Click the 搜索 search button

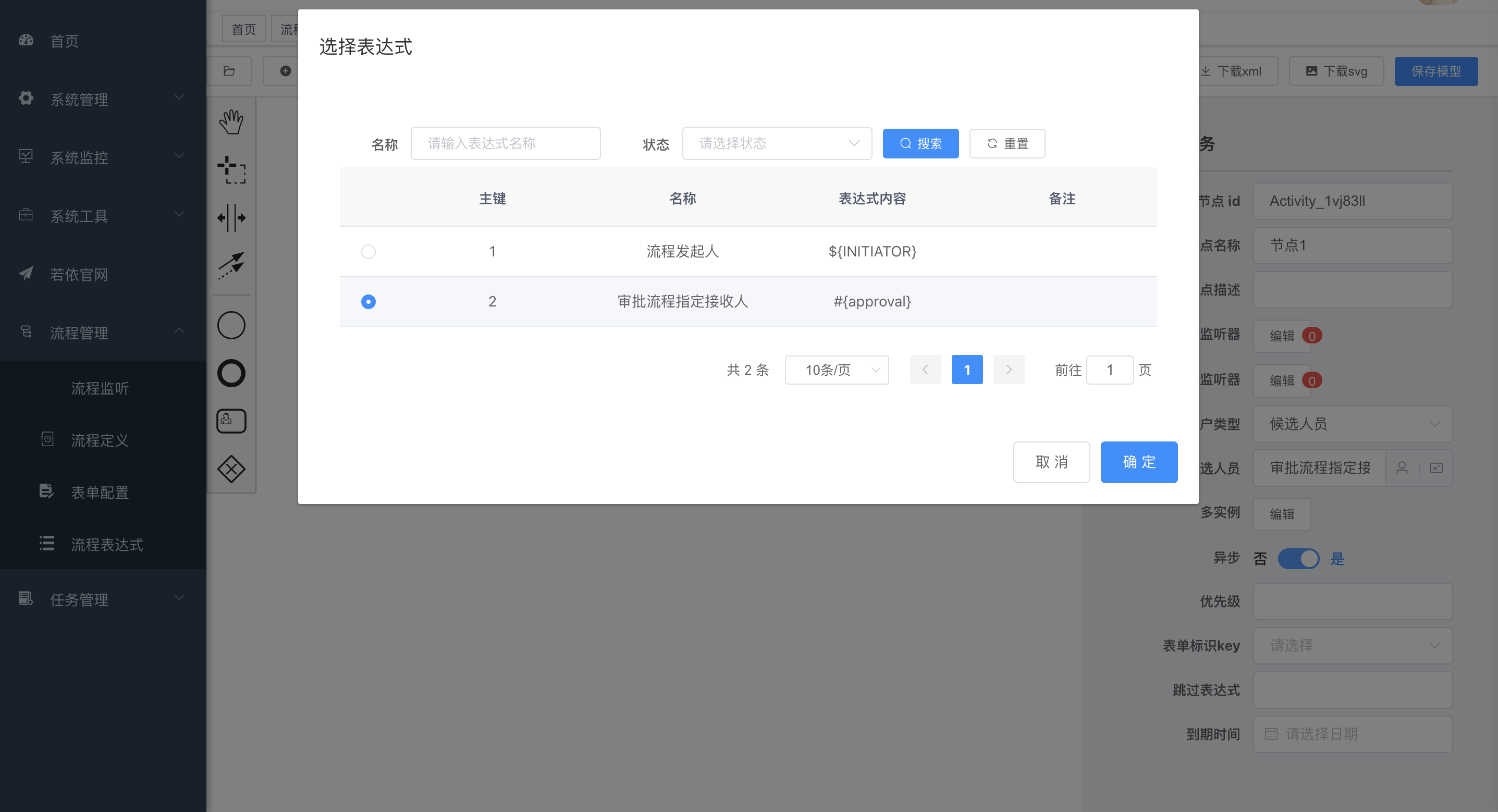click(920, 143)
